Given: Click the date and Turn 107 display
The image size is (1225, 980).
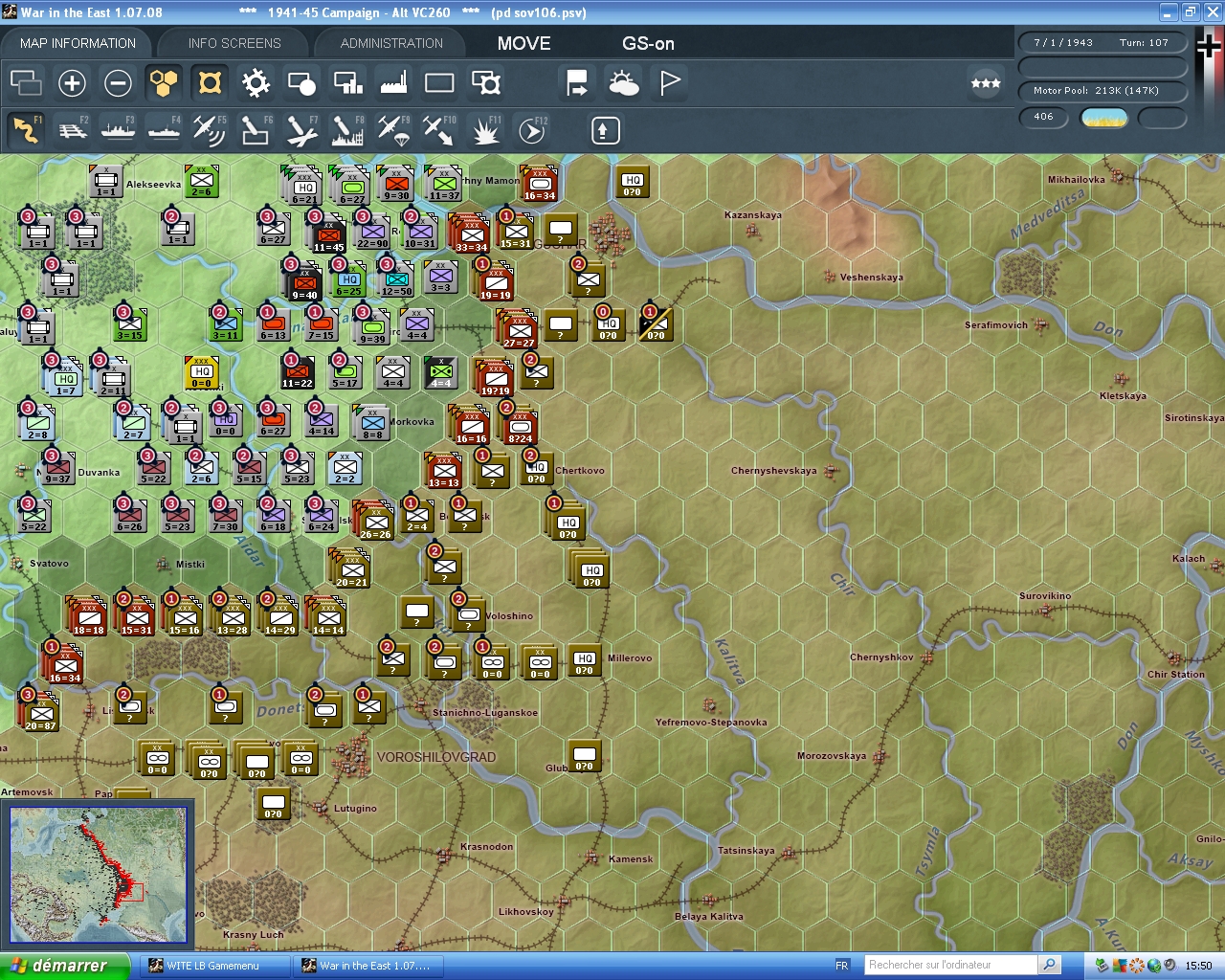Looking at the screenshot, I should point(1102,42).
